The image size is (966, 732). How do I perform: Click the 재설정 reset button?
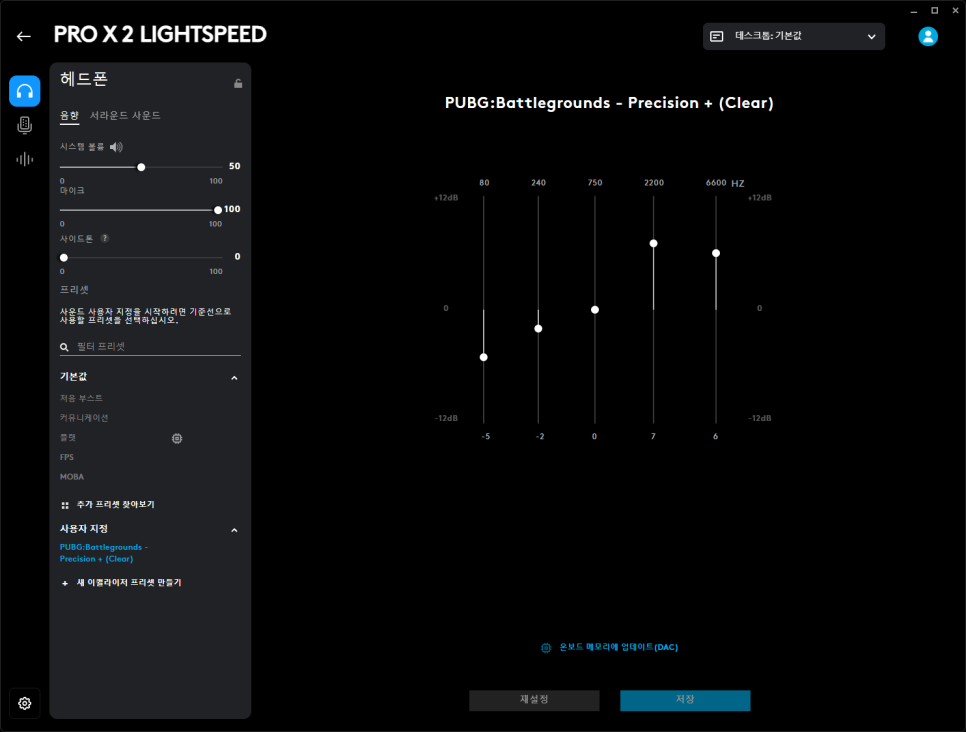[x=534, y=700]
